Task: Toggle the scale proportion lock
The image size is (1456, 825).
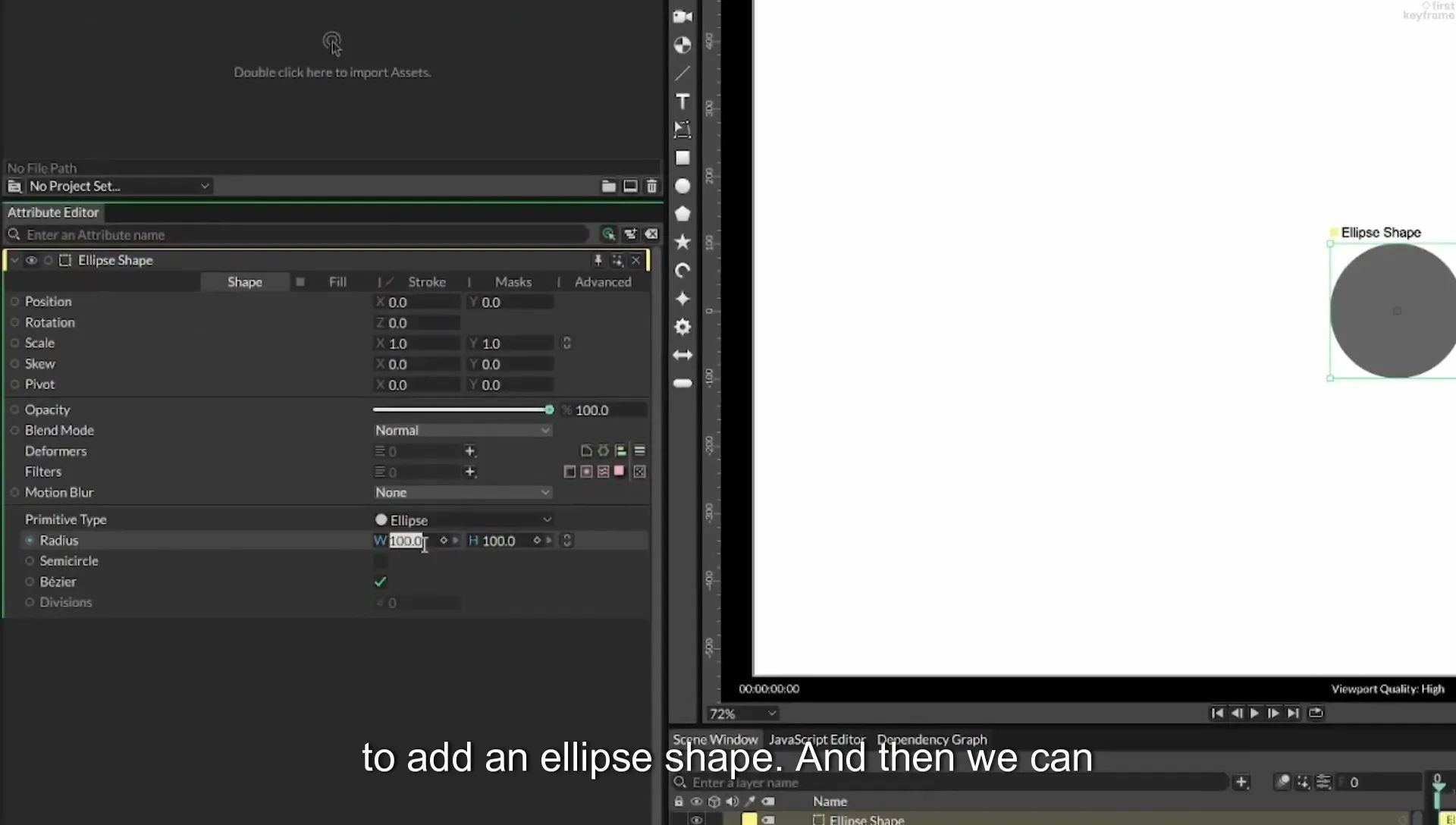Action: coord(566,343)
